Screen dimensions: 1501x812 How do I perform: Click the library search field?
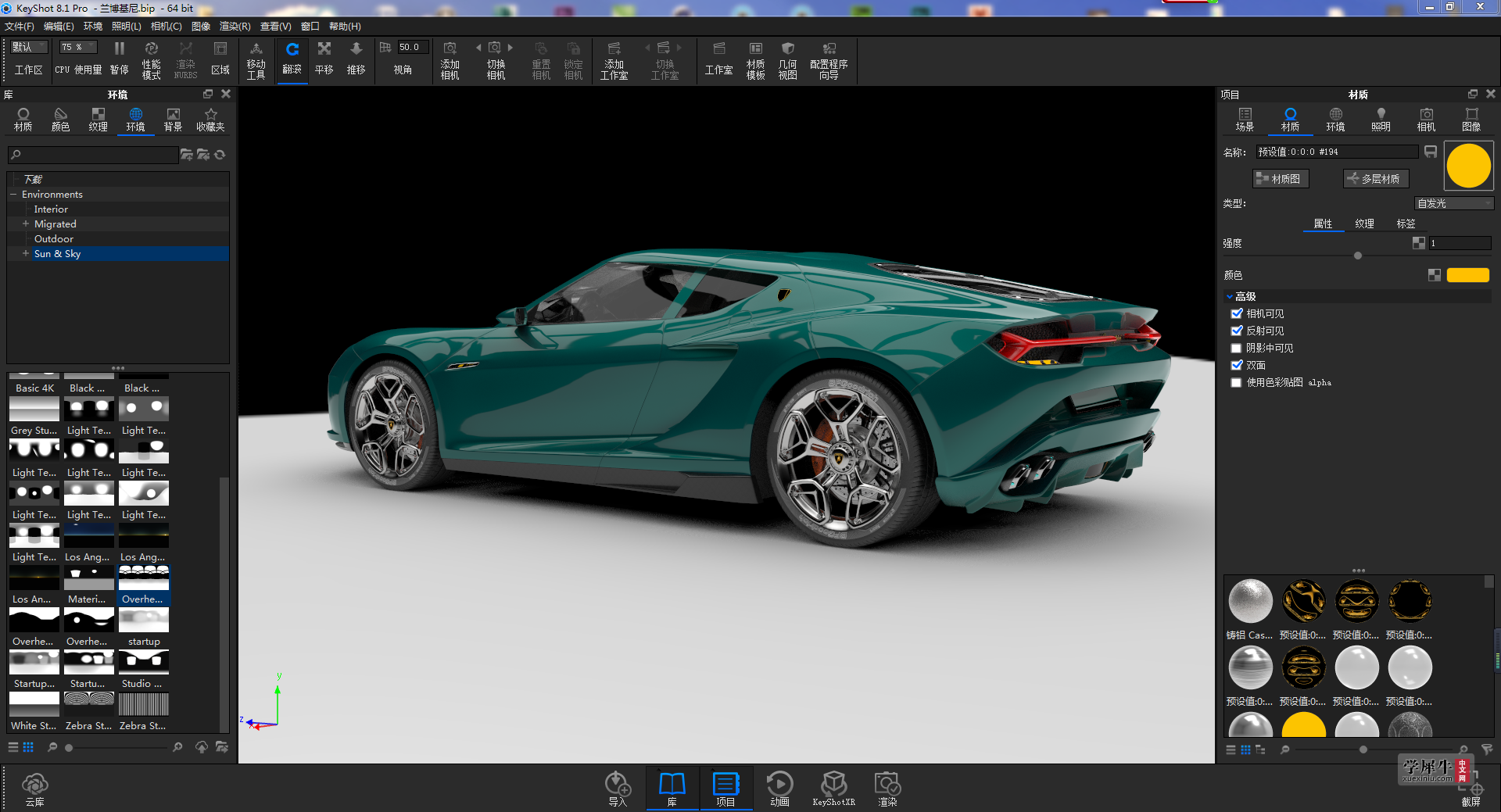click(x=93, y=155)
